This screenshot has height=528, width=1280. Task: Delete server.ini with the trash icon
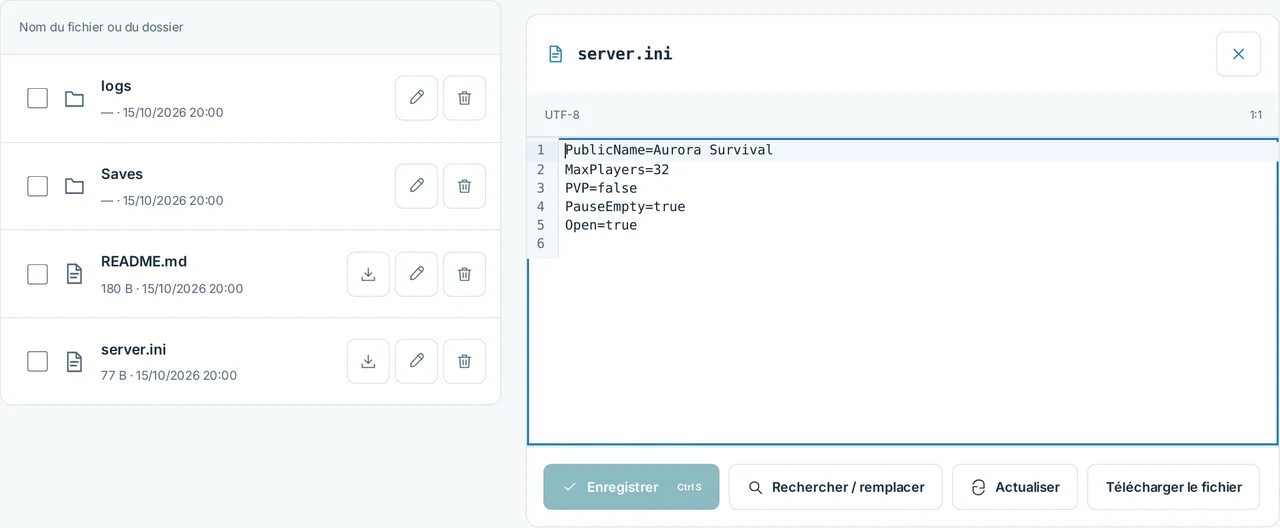pos(464,361)
